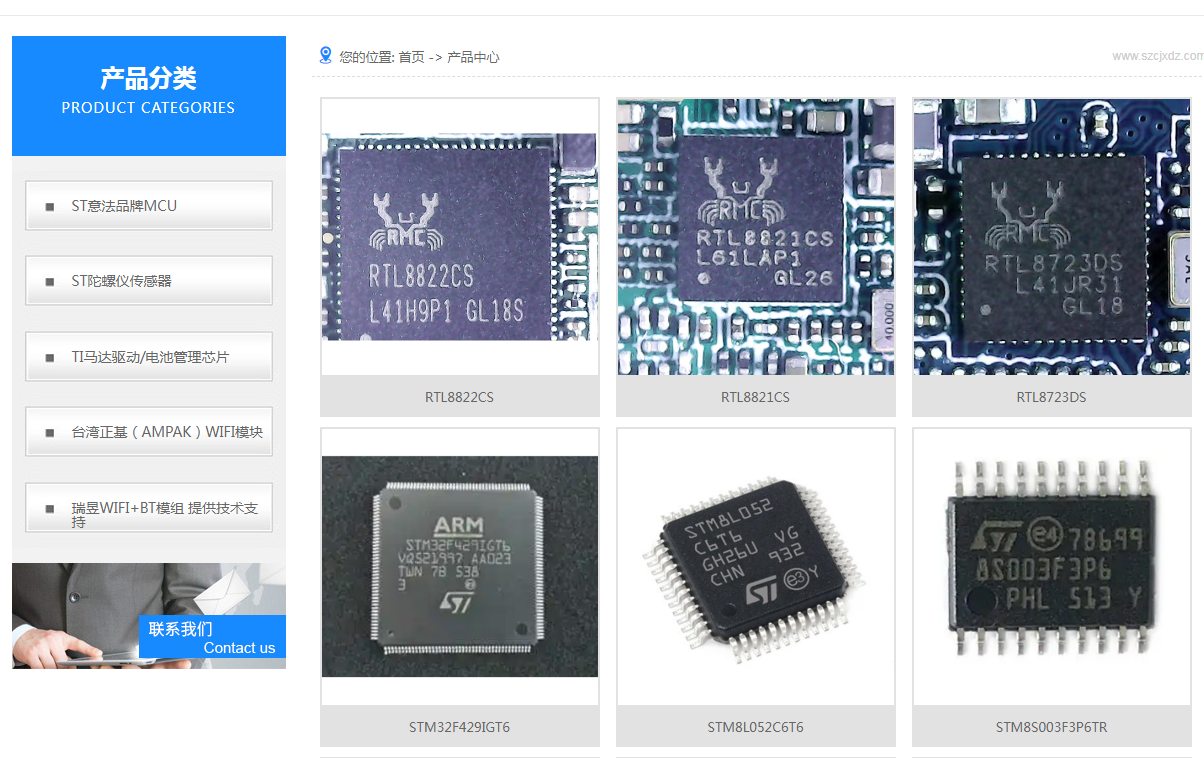Click the RTL8723DS product title
This screenshot has height=758, width=1204.
[1051, 397]
